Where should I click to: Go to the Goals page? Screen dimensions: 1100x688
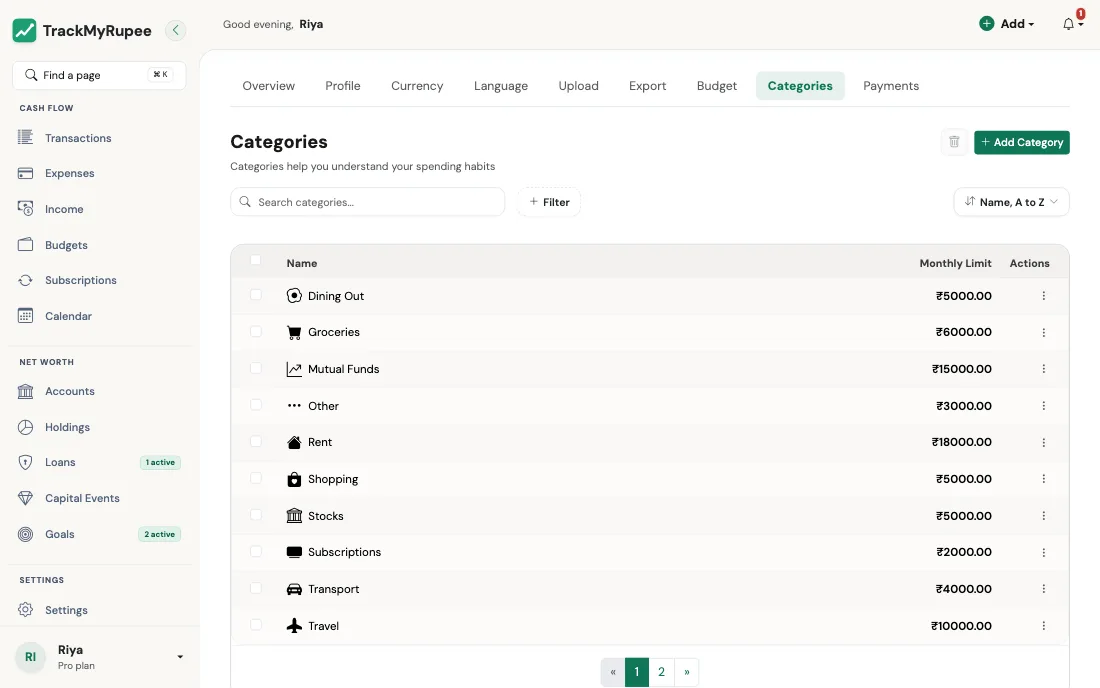pos(60,534)
